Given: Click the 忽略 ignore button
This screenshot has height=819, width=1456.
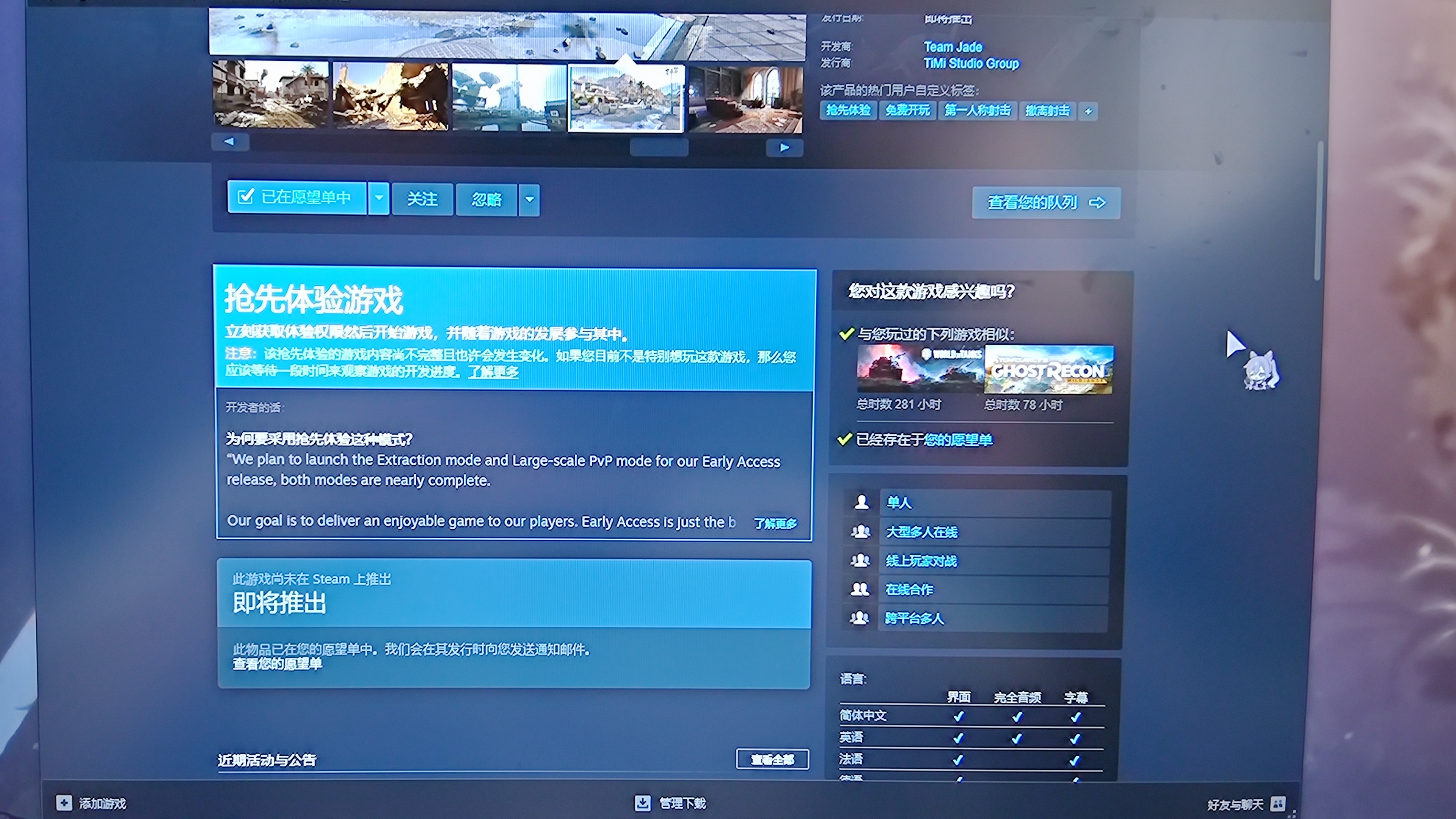Looking at the screenshot, I should tap(486, 199).
